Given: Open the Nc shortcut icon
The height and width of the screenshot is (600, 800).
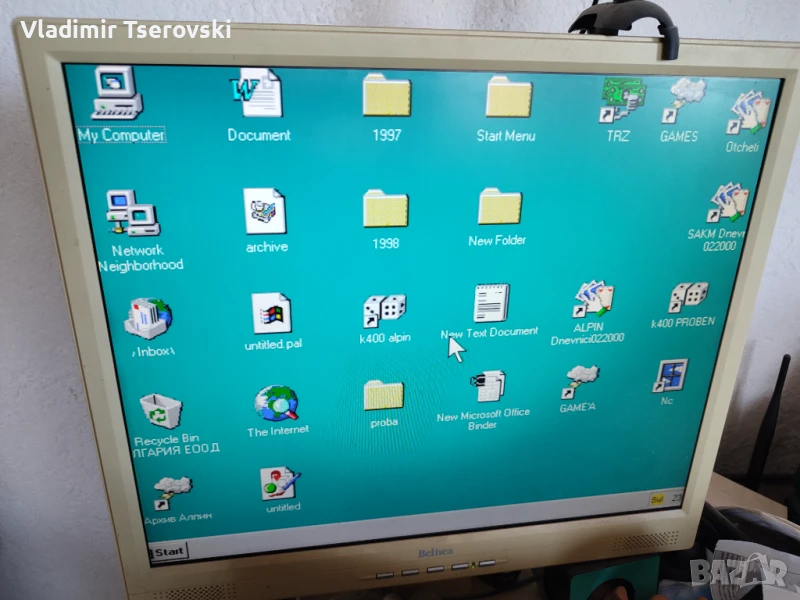Looking at the screenshot, I should point(670,376).
